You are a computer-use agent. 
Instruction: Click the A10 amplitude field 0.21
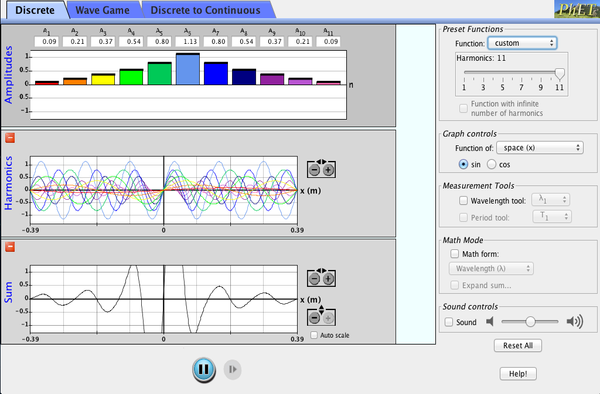pyautogui.click(x=300, y=41)
